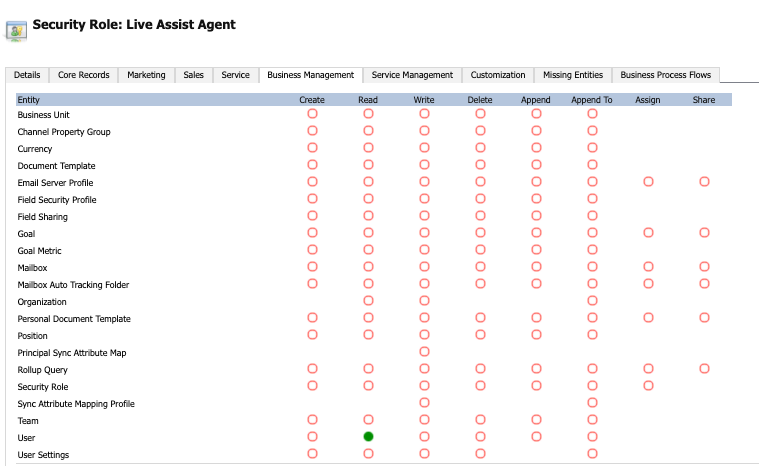Screen dimensions: 759x466
Task: Open the Missing Entities tab
Action: 573,75
